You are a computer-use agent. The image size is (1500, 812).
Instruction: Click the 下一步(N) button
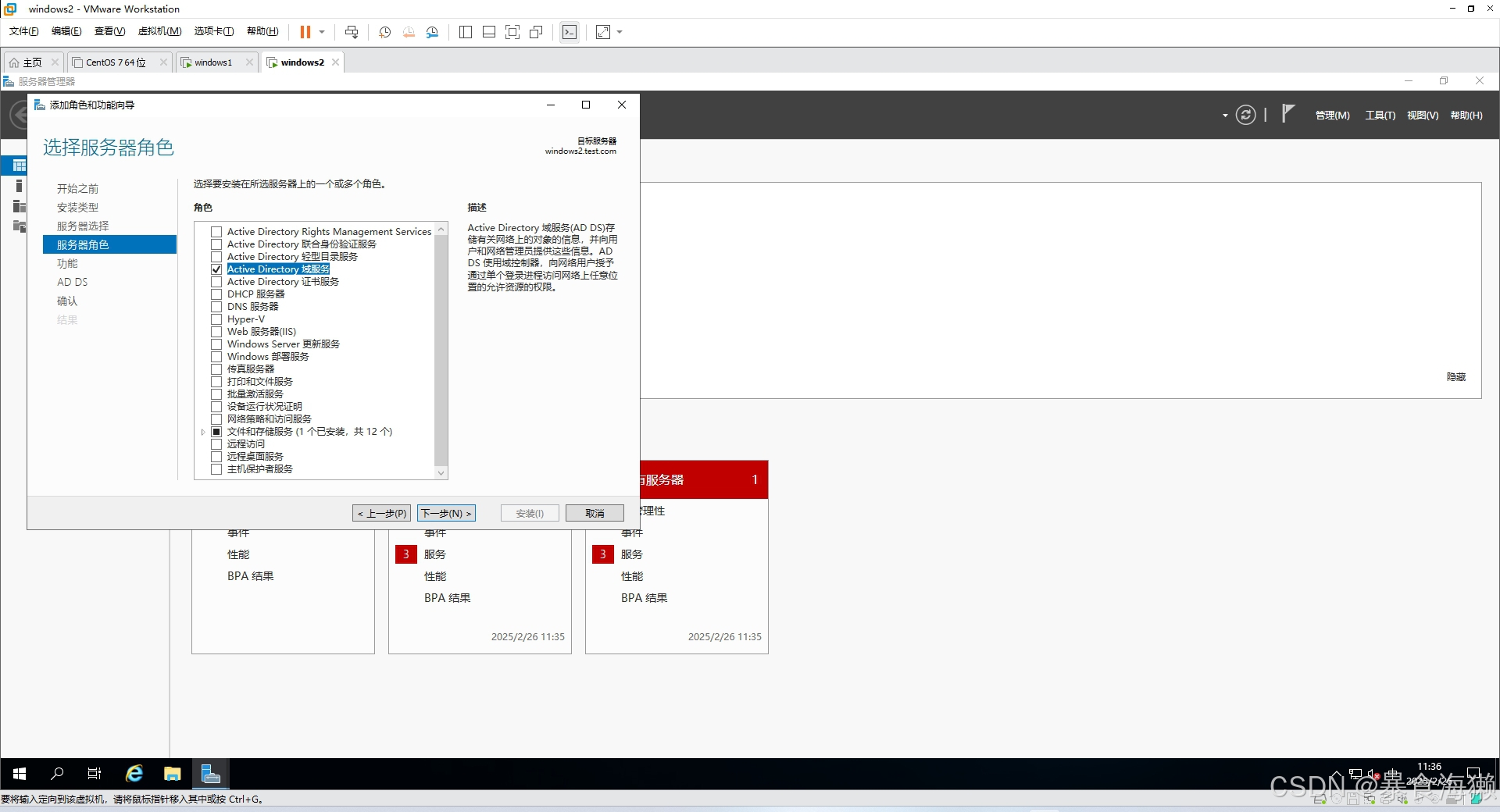(x=446, y=513)
